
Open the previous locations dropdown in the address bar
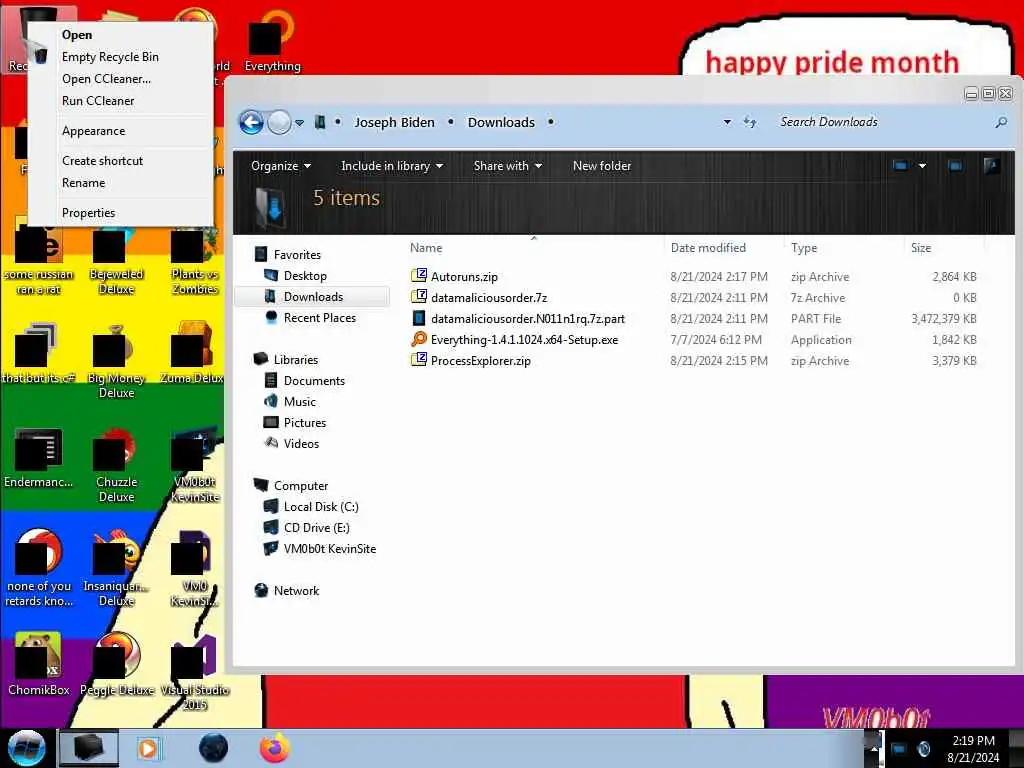727,122
